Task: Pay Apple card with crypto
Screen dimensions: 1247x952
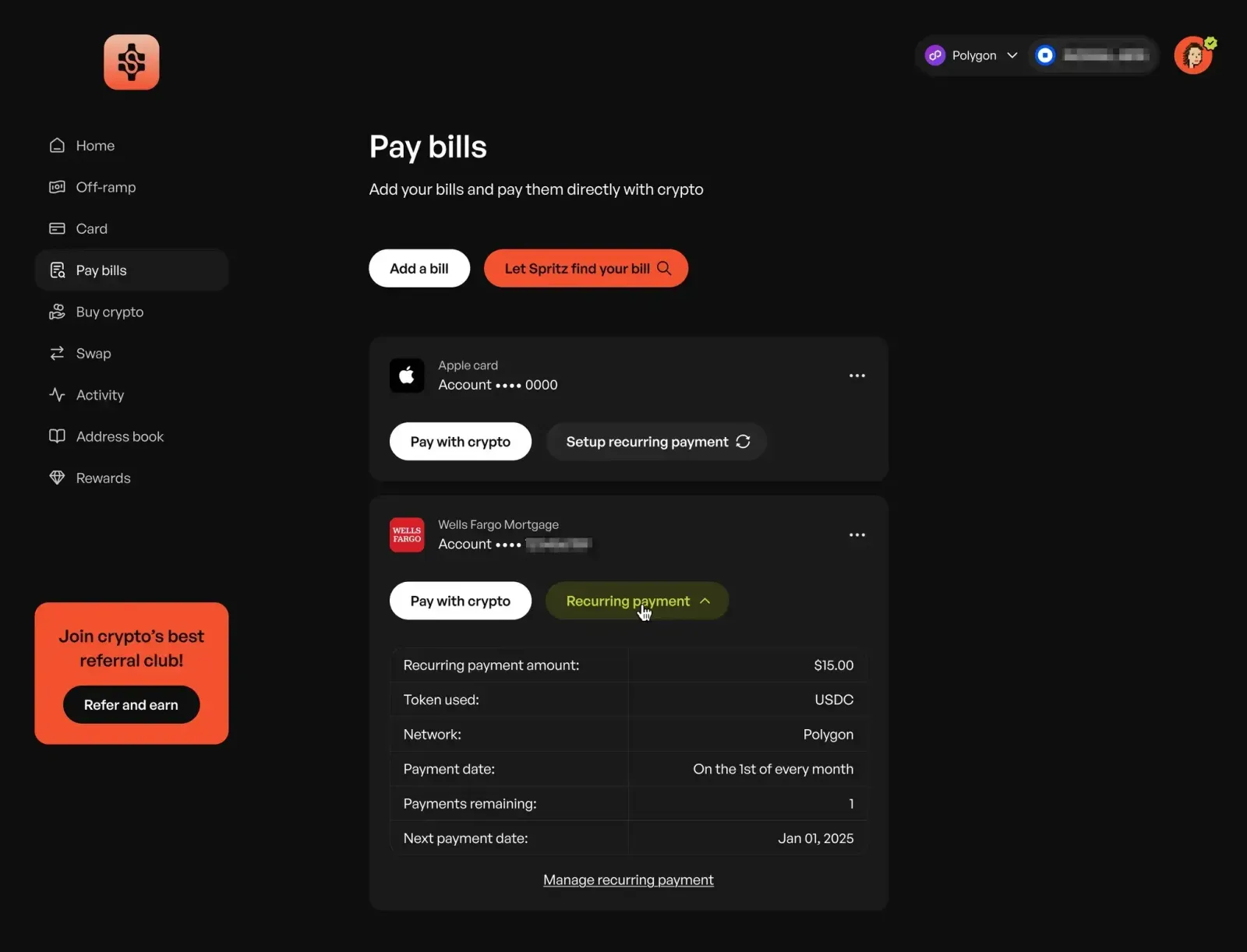Action: click(461, 442)
